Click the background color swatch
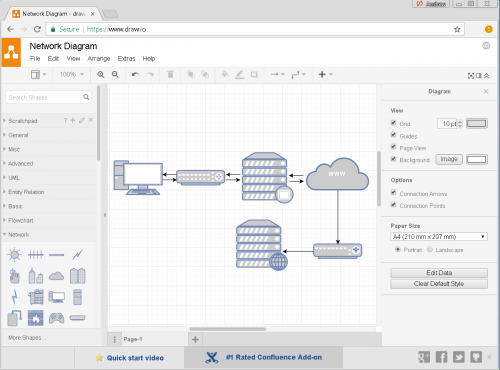The width and height of the screenshot is (500, 370). pos(477,159)
